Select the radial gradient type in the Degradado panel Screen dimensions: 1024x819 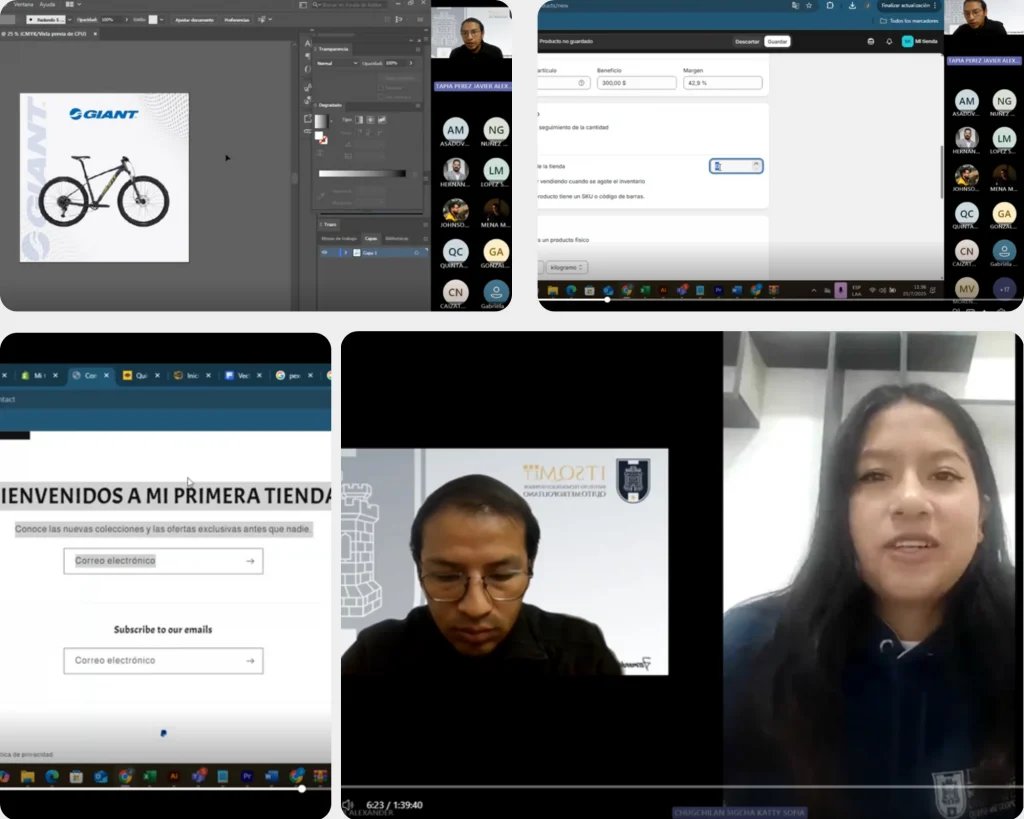point(371,120)
